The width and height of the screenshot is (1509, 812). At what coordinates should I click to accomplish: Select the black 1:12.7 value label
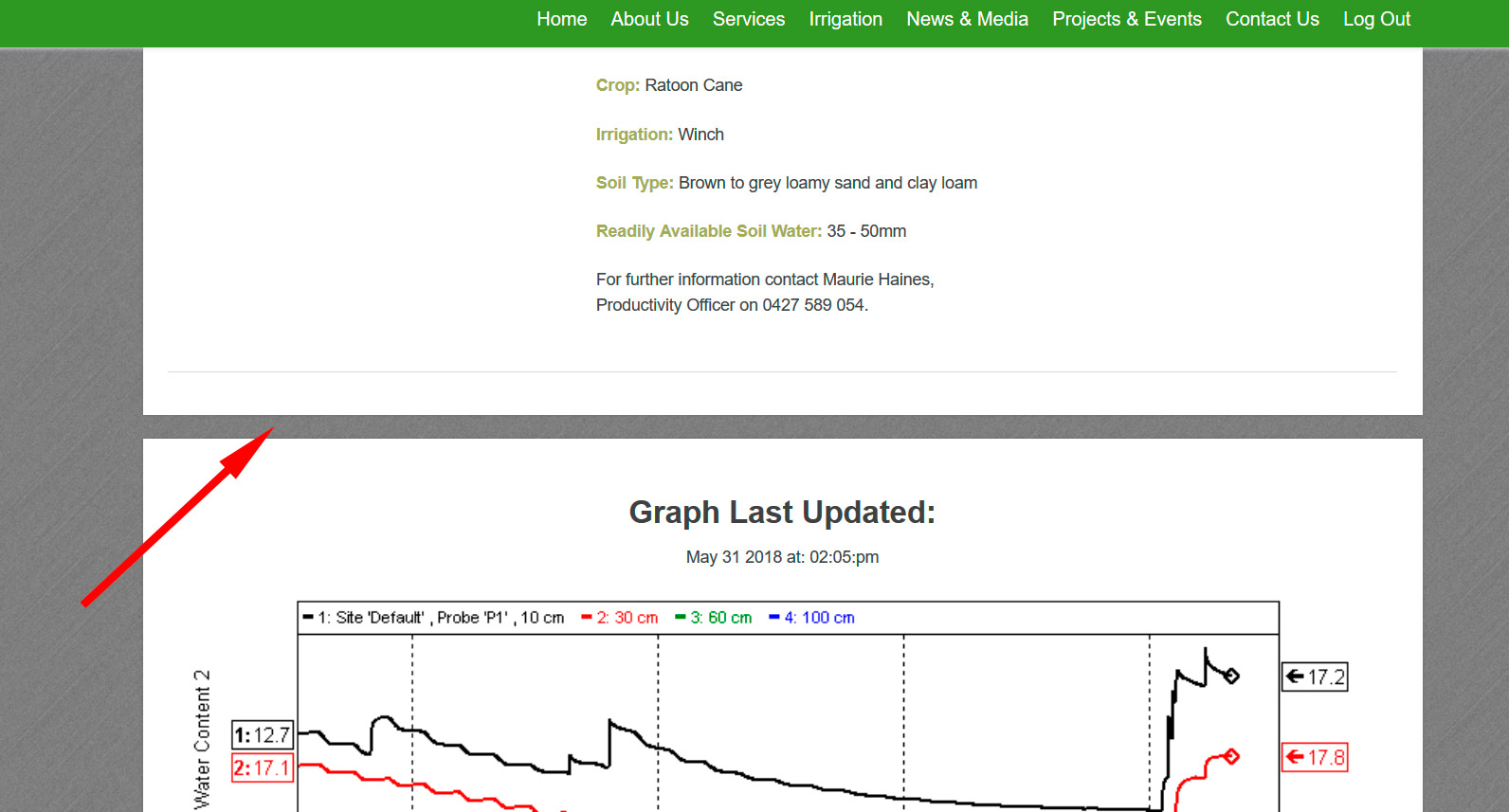point(262,735)
